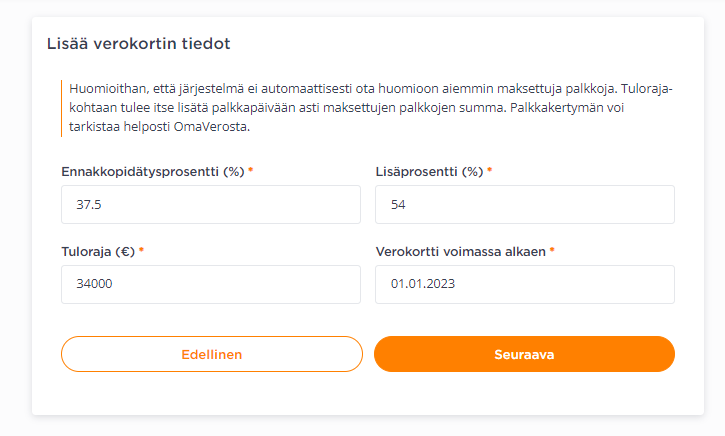725x436 pixels.
Task: Focus the Lisäprosentti field showing 54
Action: [x=525, y=204]
